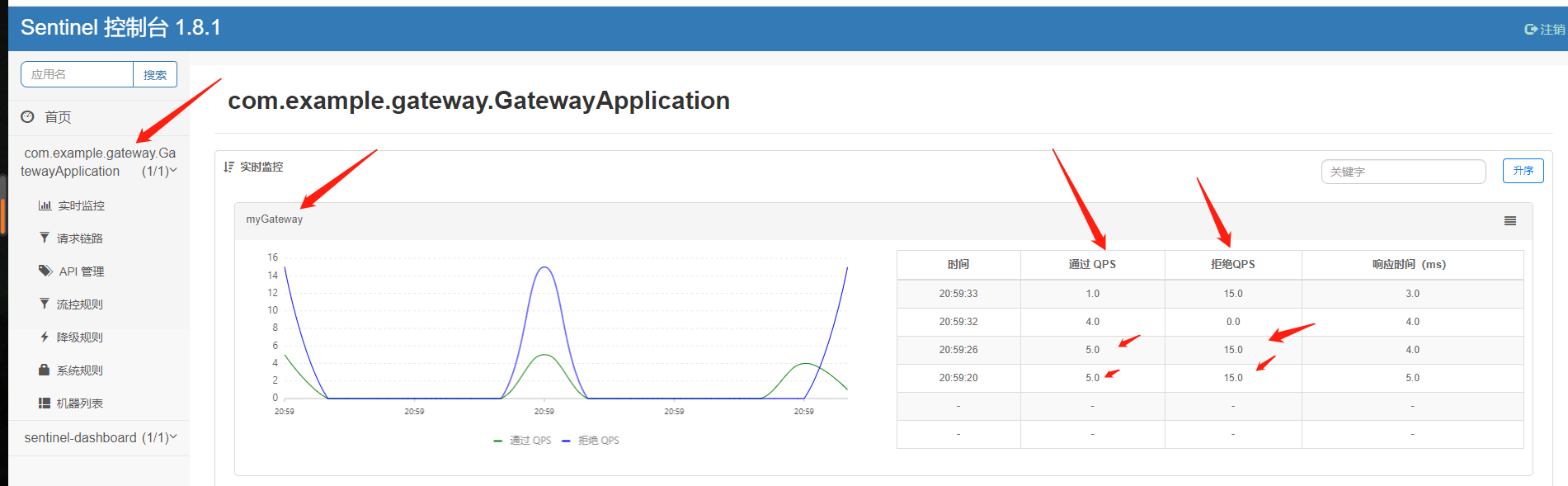Click the 时间 column header
Screen dimensions: 1568x486
click(x=958, y=264)
